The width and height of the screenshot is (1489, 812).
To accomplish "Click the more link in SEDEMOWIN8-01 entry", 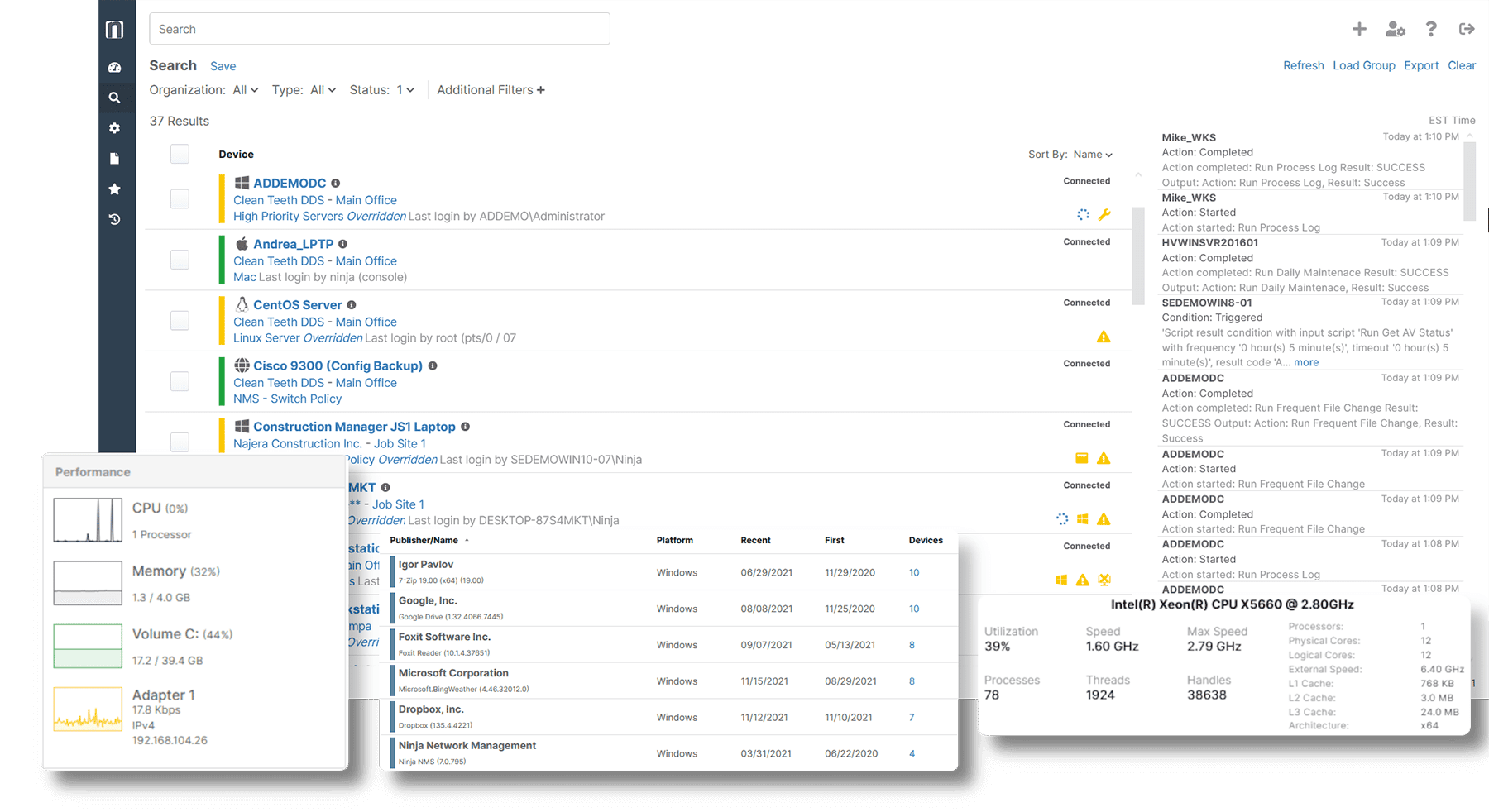I will tap(1305, 362).
